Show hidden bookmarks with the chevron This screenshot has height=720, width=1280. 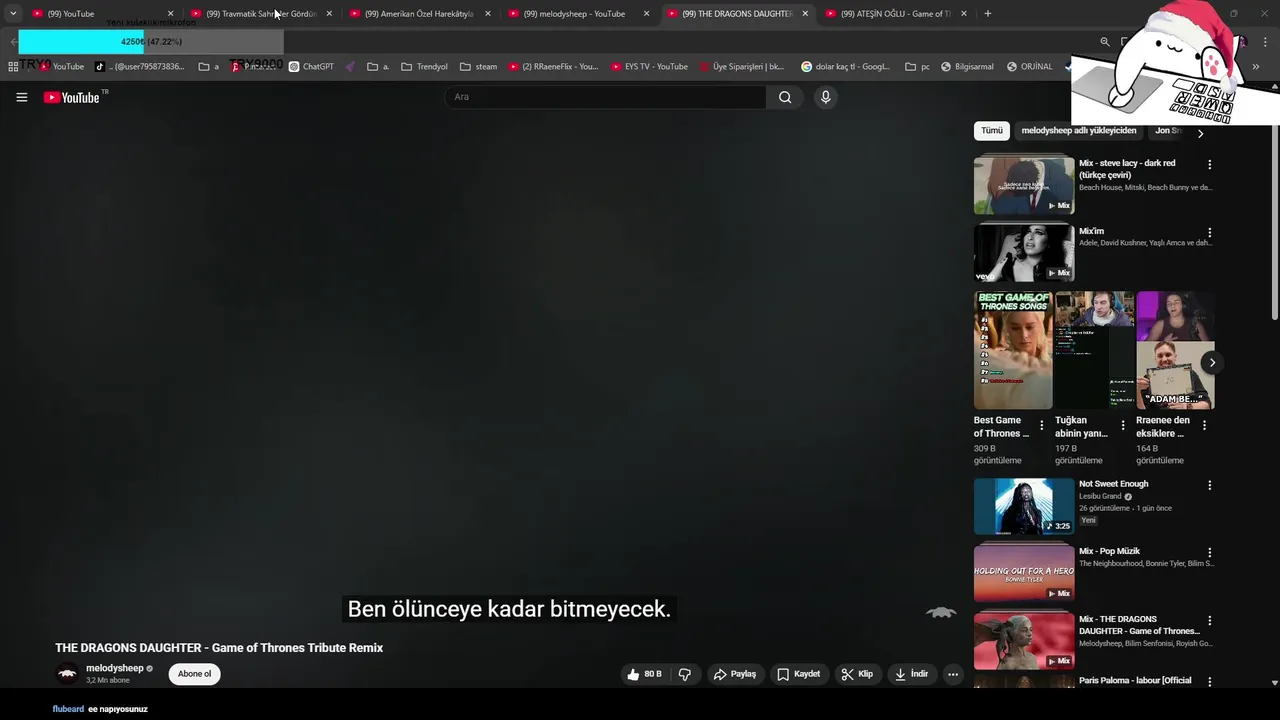[1256, 67]
